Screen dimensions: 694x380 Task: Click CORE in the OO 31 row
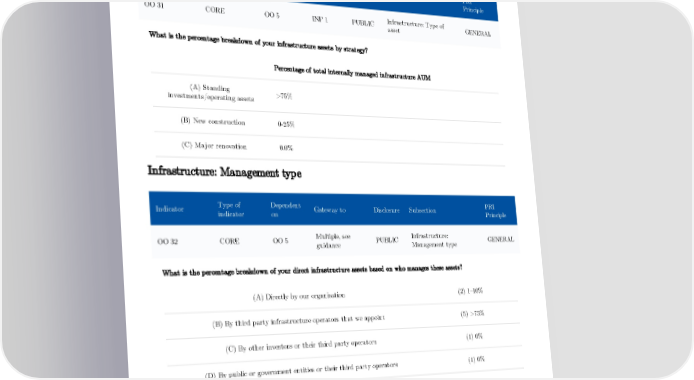tap(215, 10)
